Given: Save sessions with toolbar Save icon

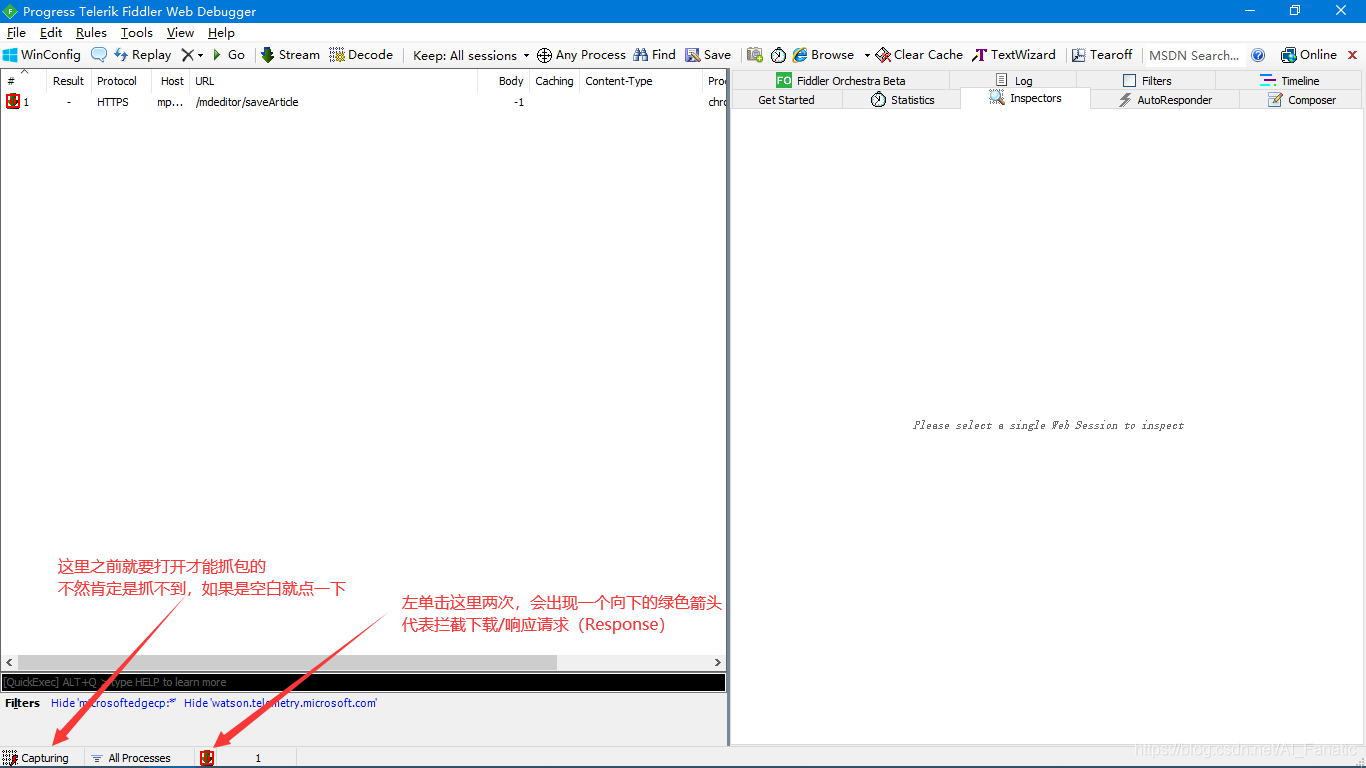Looking at the screenshot, I should pyautogui.click(x=708, y=55).
